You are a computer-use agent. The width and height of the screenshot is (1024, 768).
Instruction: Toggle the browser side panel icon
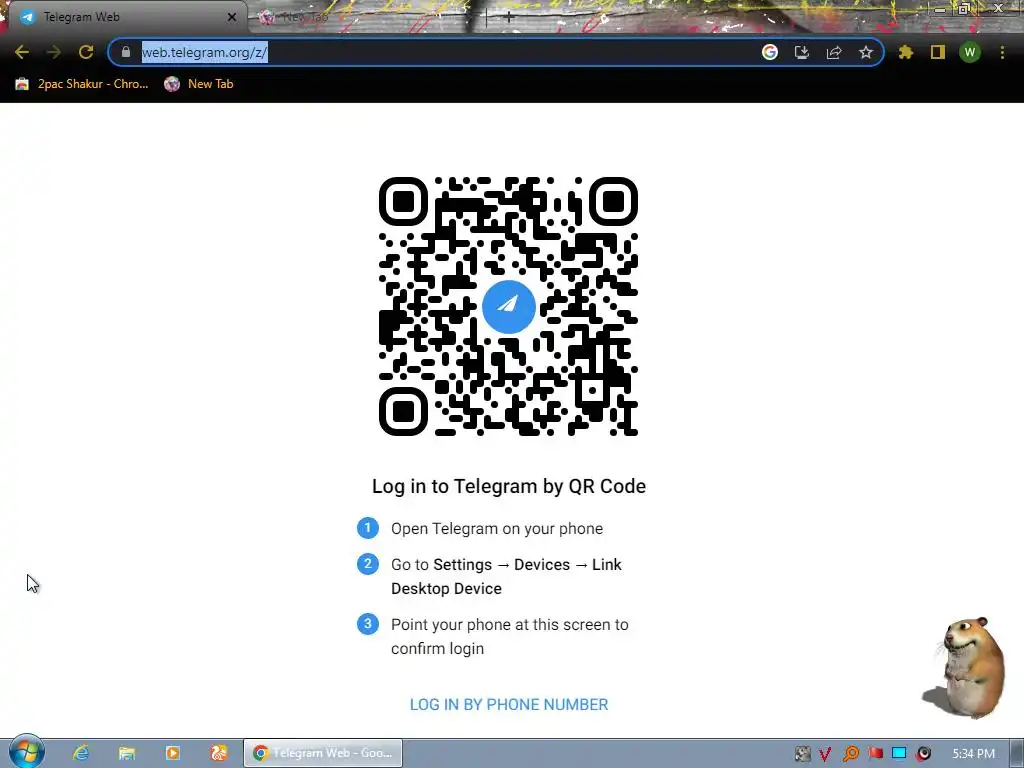[x=938, y=52]
